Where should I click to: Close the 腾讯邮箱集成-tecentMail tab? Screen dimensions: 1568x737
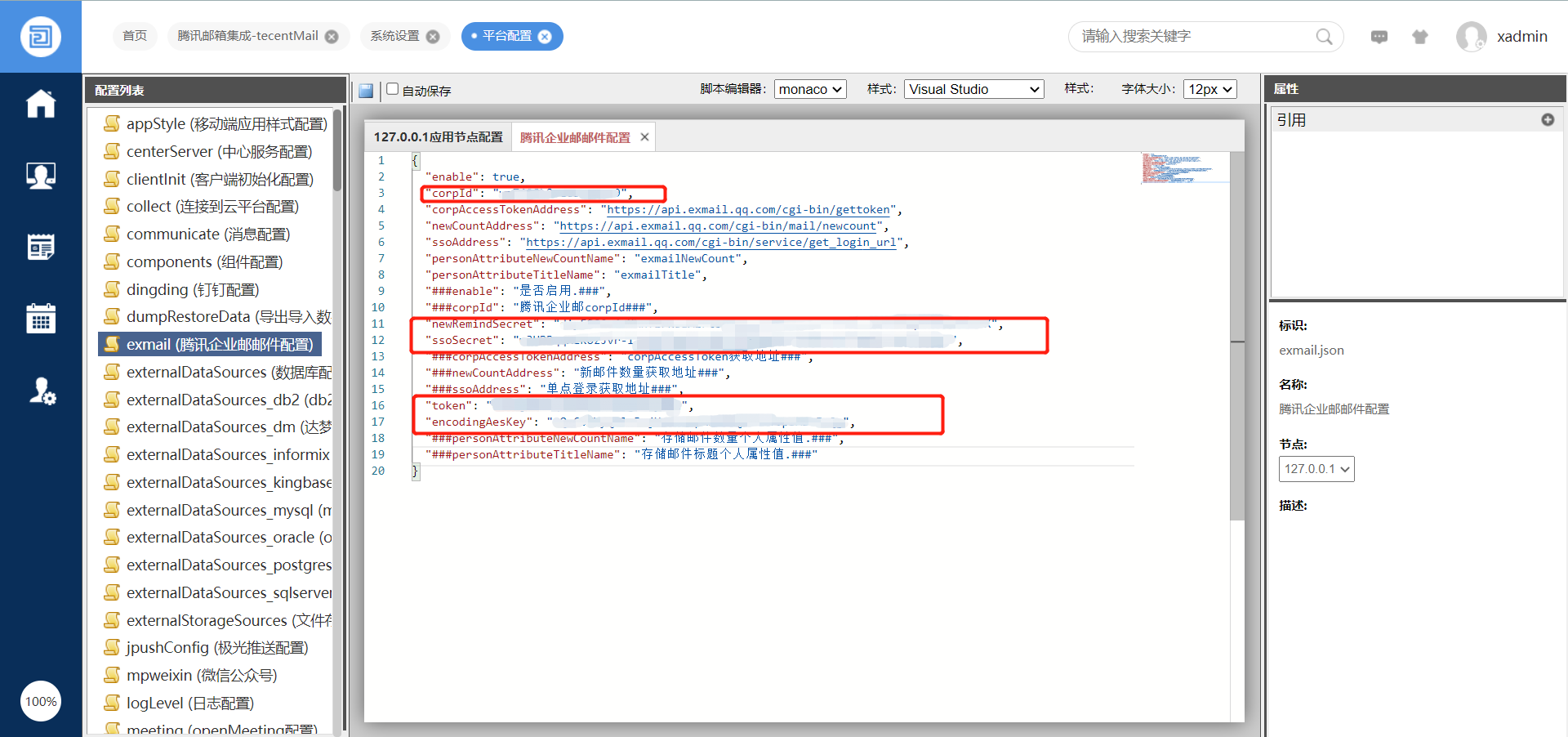(332, 37)
